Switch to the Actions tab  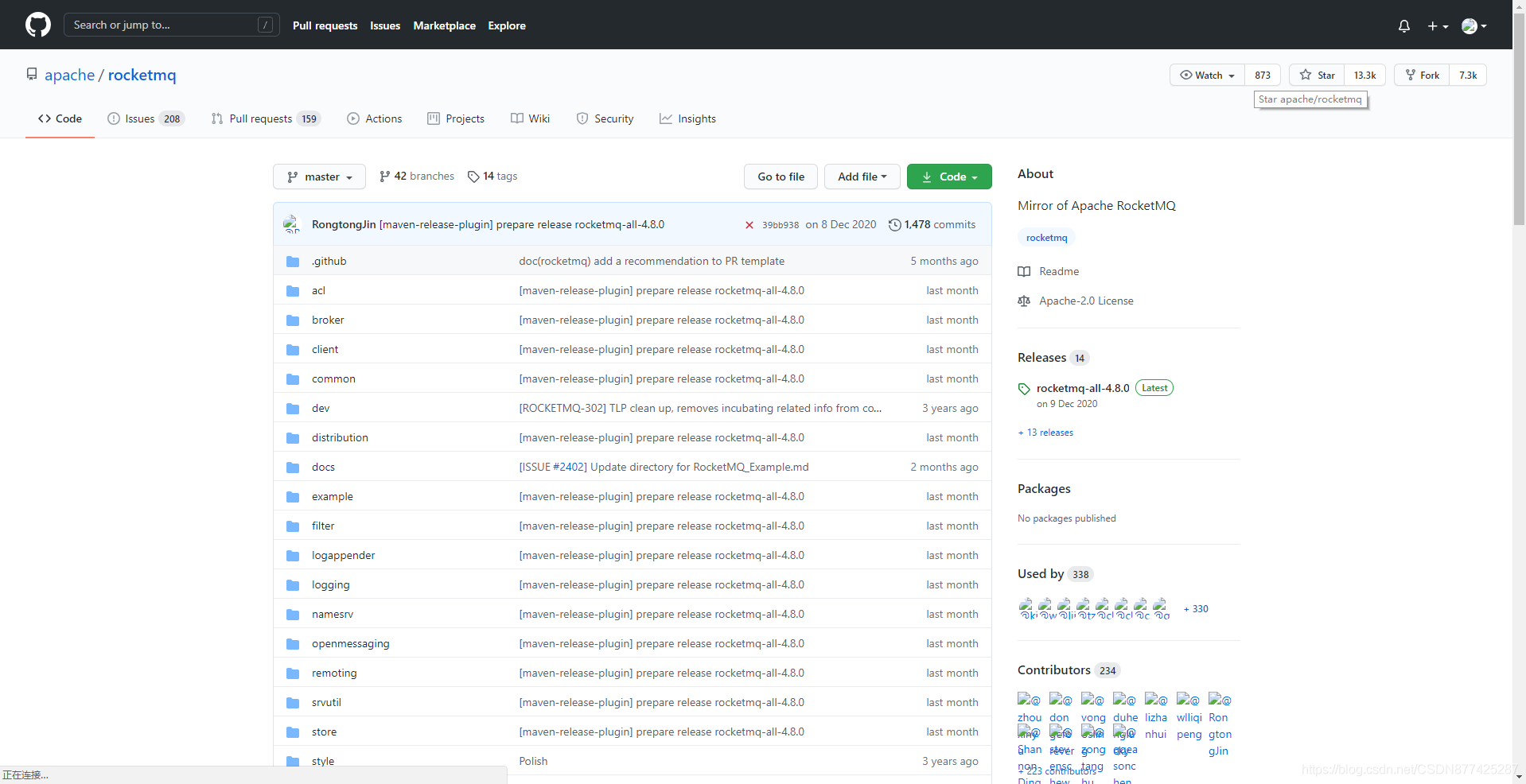pyautogui.click(x=375, y=118)
